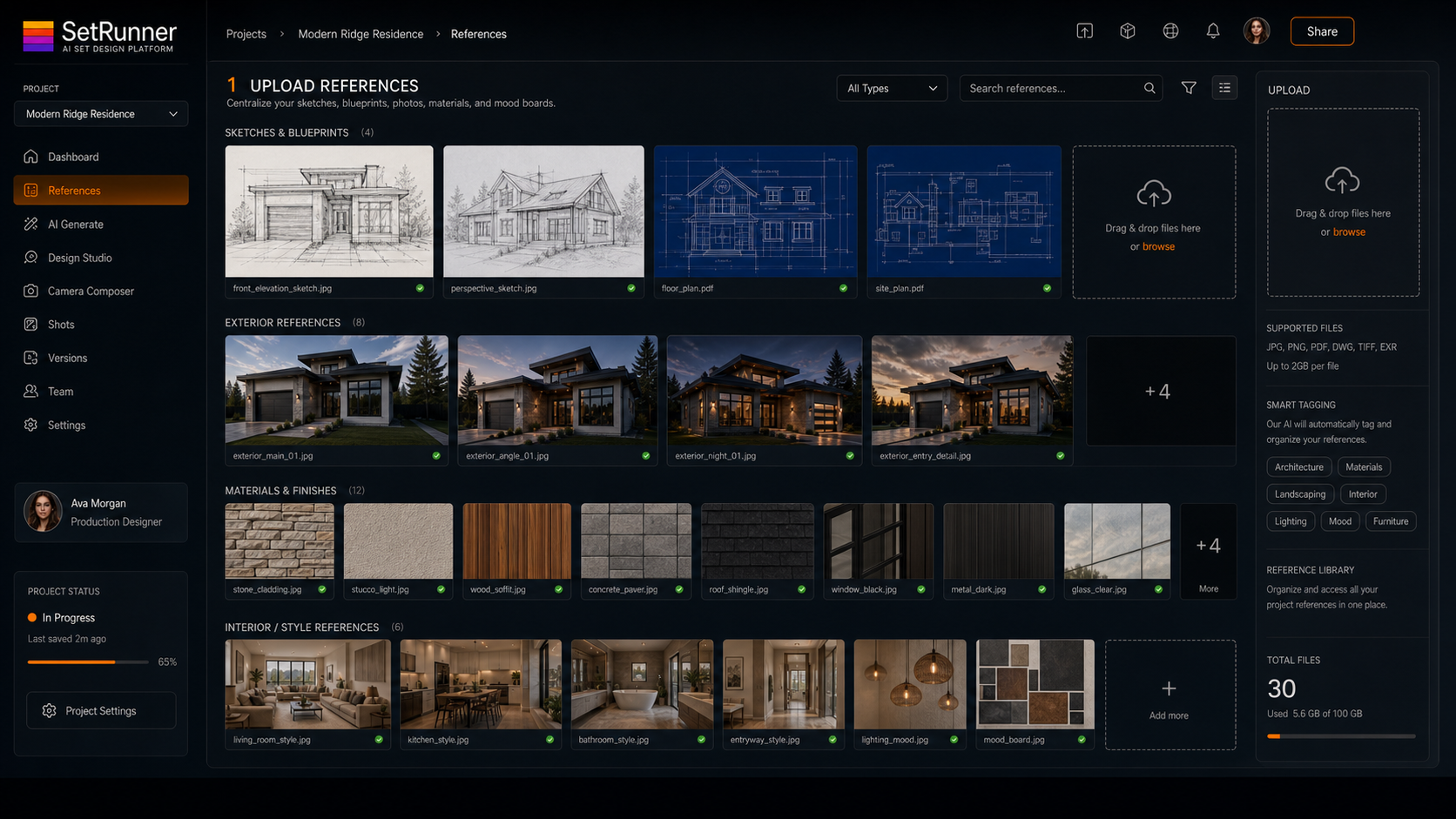
Task: Open Camera Composer page
Action: pos(101,291)
